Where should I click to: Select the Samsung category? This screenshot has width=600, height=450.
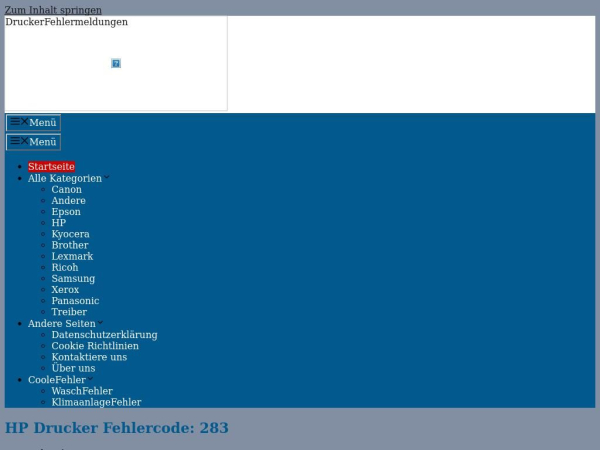(73, 278)
